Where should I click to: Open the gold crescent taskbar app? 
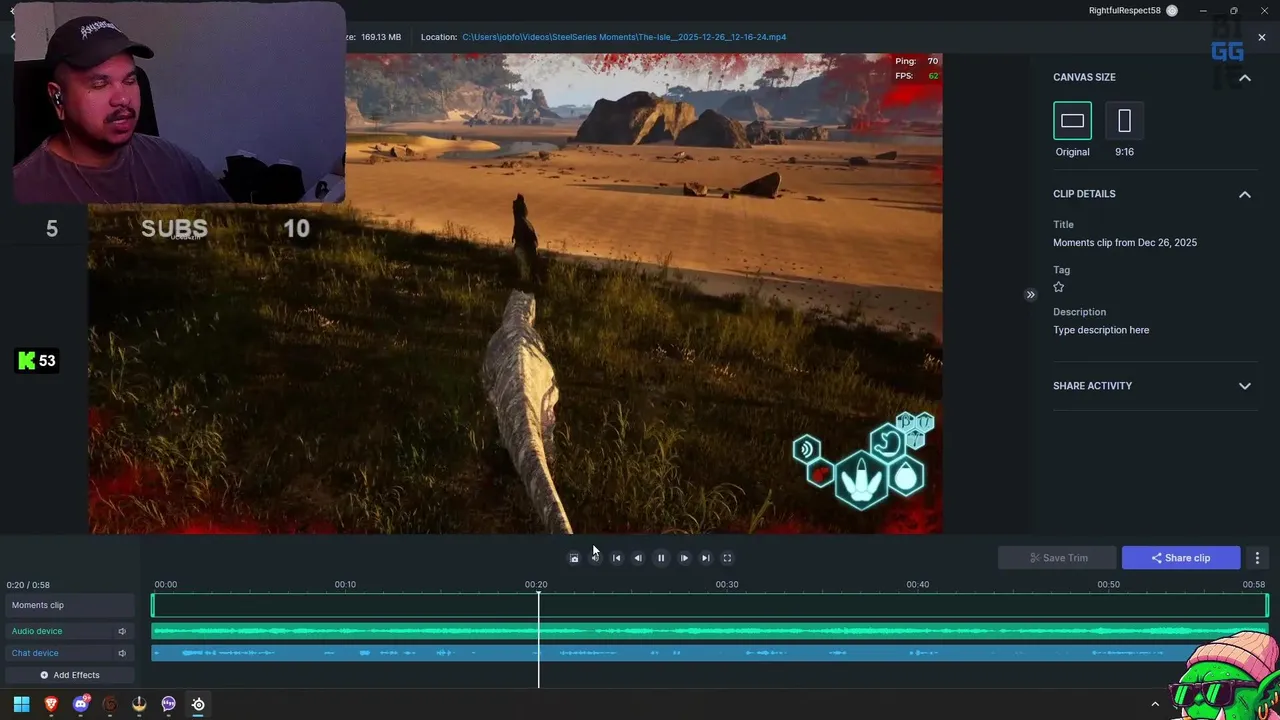(x=139, y=704)
